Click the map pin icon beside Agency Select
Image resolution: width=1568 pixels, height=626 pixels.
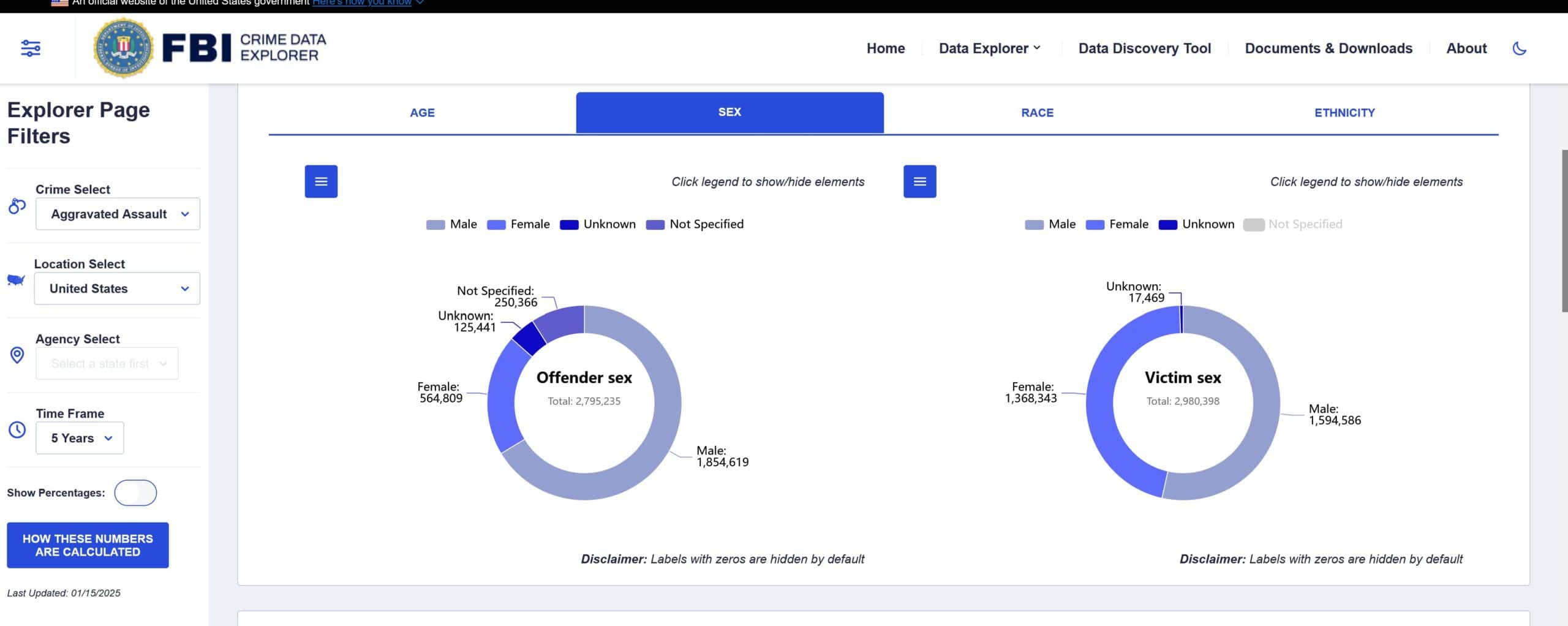click(x=17, y=355)
